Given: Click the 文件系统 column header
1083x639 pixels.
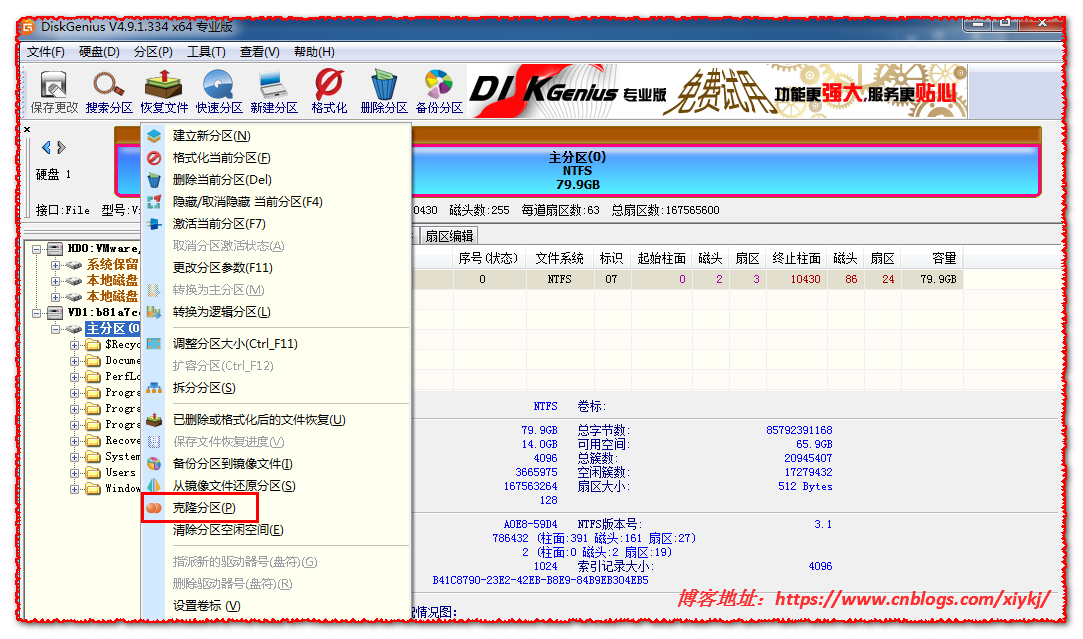Looking at the screenshot, I should pyautogui.click(x=559, y=258).
